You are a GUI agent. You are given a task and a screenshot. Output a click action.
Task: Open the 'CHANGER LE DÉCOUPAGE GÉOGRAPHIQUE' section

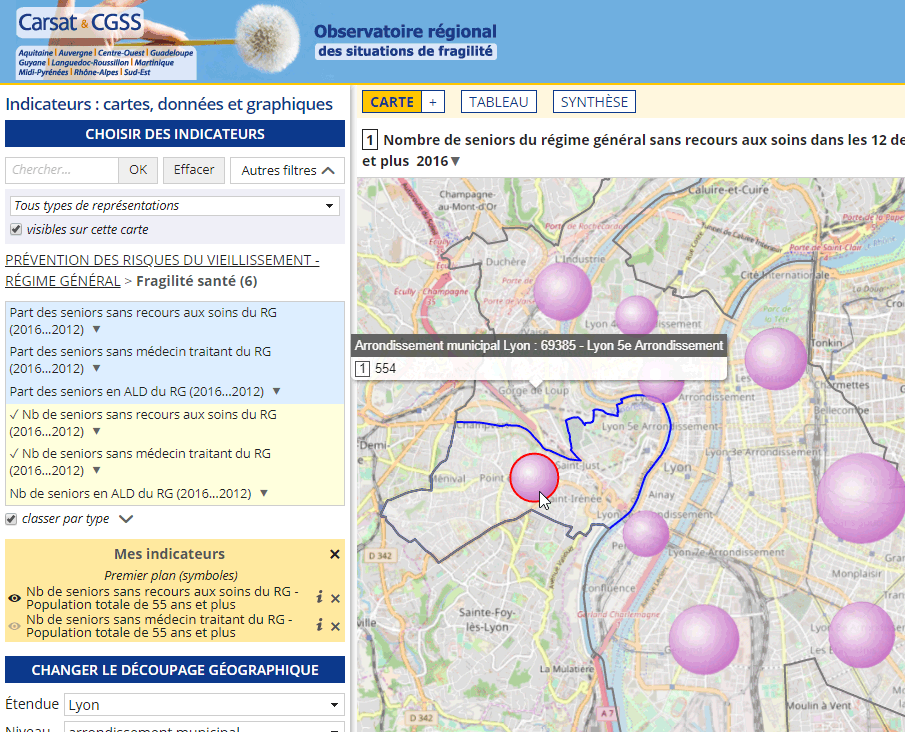pos(175,670)
